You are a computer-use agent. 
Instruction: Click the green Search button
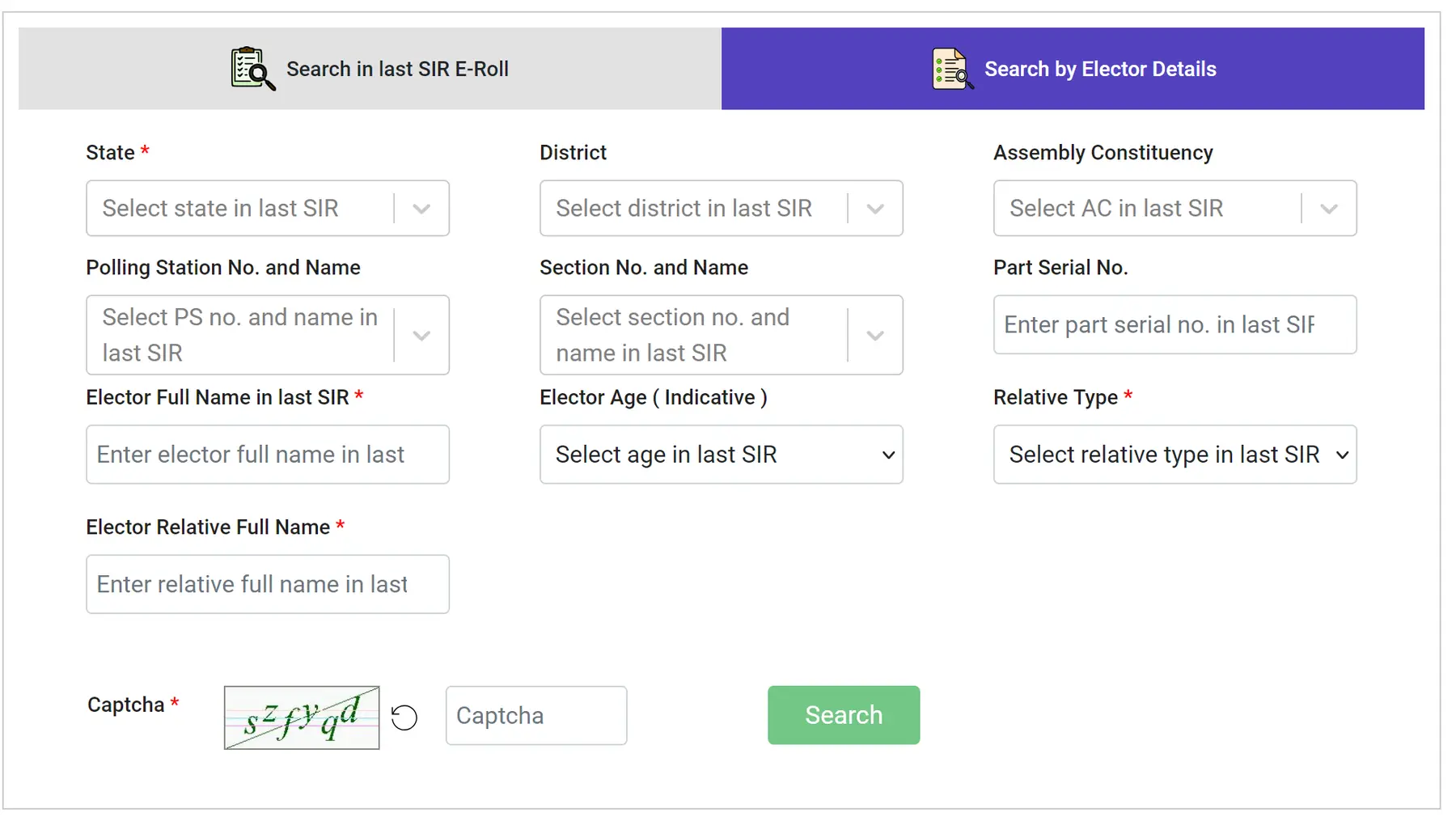click(x=843, y=714)
